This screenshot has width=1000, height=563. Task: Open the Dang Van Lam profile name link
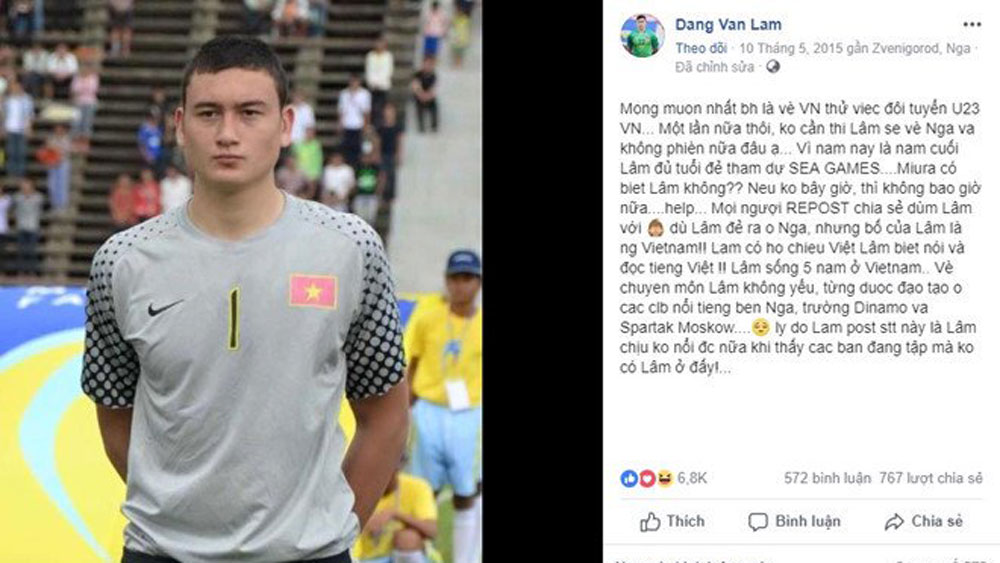click(x=728, y=25)
